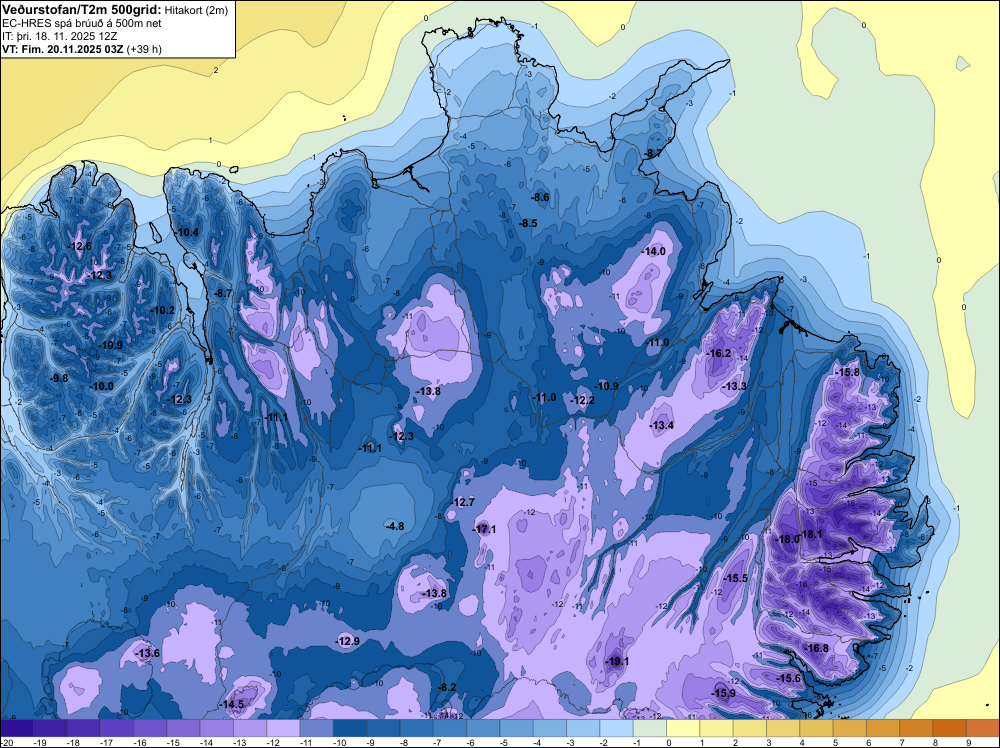1000x748 pixels.
Task: Pick the dark blue legend swatch between -10 and -9
Action: (350, 728)
